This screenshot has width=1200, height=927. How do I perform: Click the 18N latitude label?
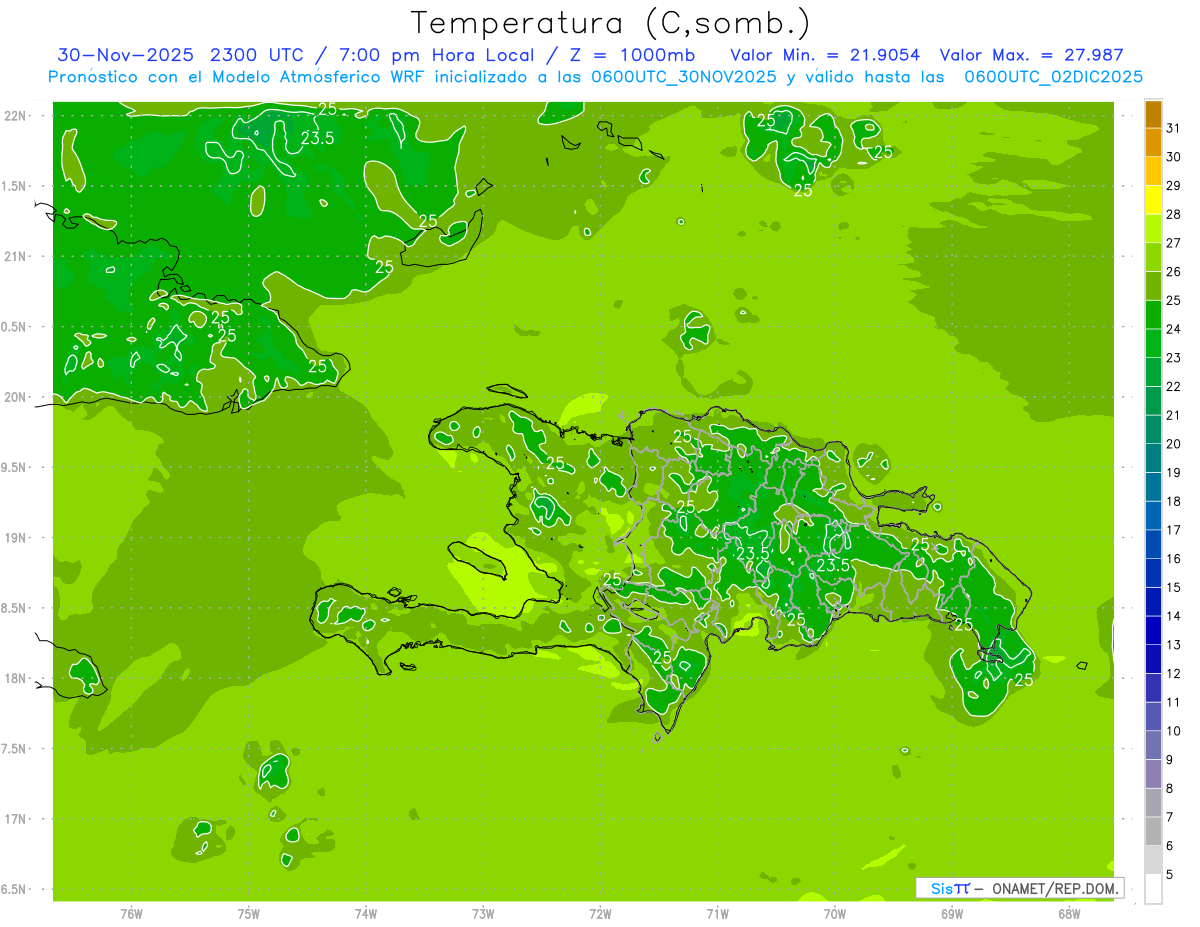[x=16, y=678]
